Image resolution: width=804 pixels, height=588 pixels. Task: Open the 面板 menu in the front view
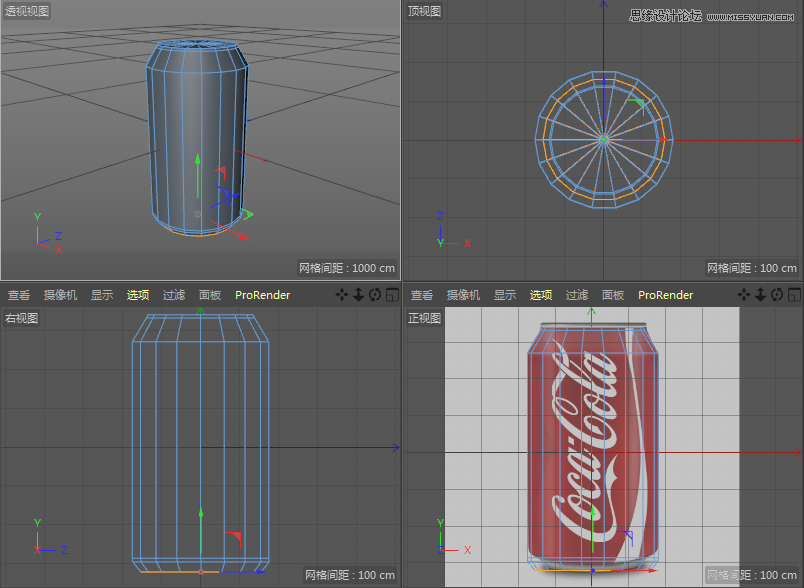click(x=613, y=295)
